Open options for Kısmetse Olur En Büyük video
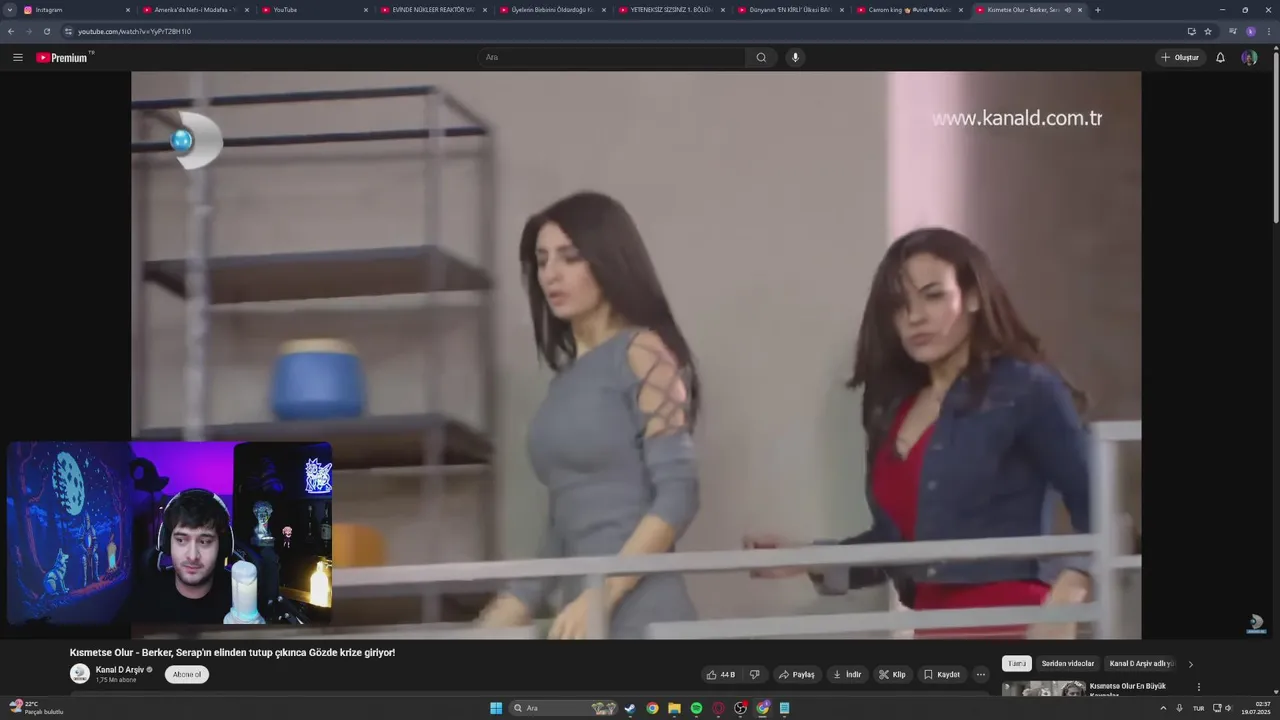1280x720 pixels. point(1198,687)
